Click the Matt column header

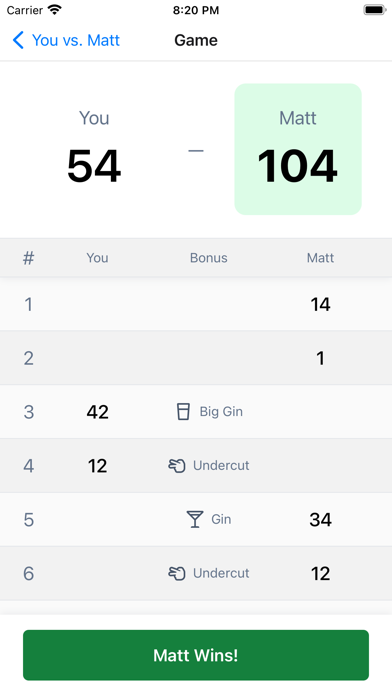click(320, 258)
